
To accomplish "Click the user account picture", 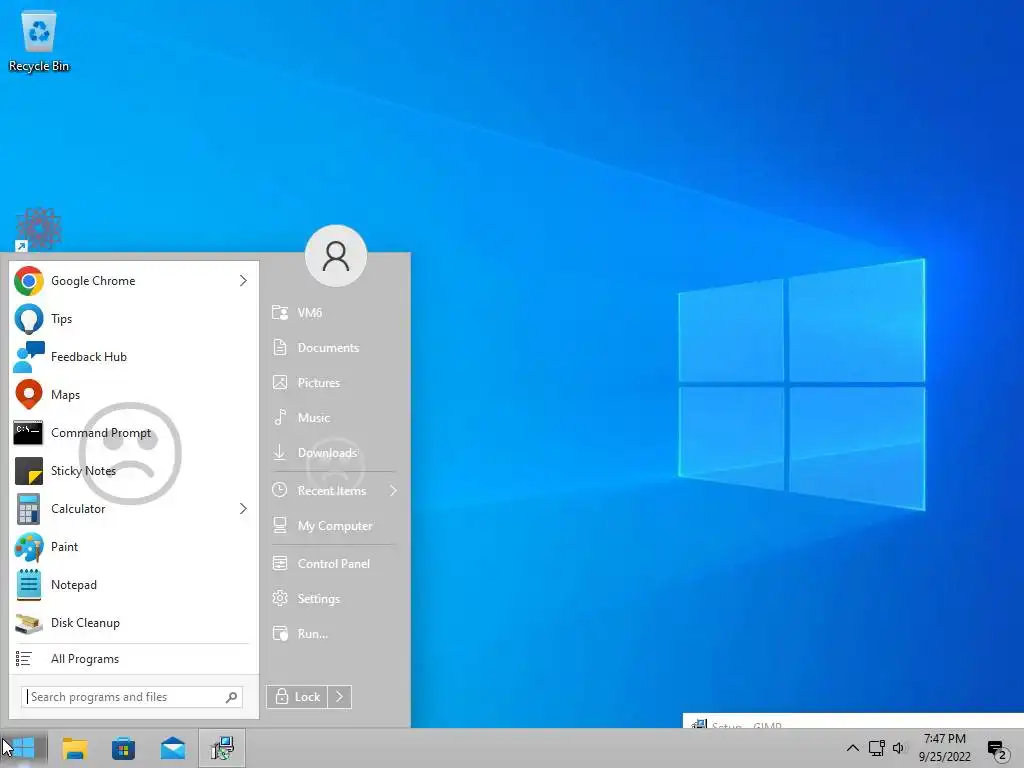I will (336, 256).
